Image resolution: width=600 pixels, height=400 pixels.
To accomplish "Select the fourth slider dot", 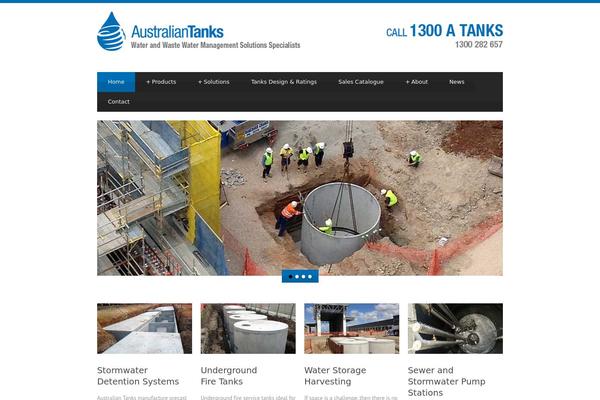I will coord(310,276).
